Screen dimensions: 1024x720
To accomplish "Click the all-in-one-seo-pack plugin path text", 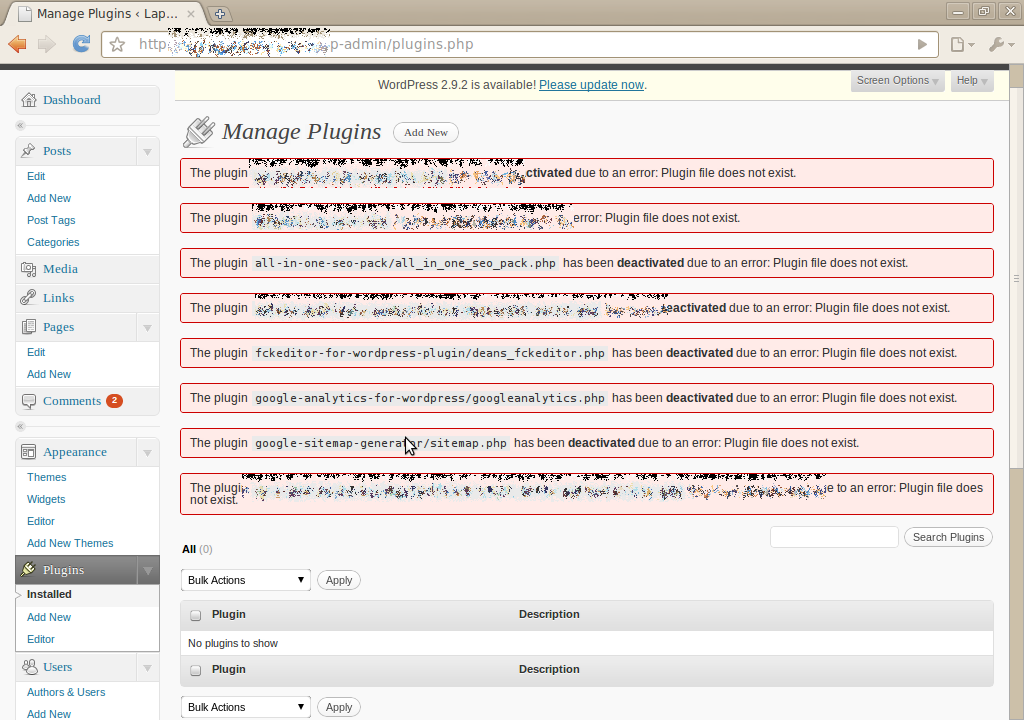I will tap(405, 263).
